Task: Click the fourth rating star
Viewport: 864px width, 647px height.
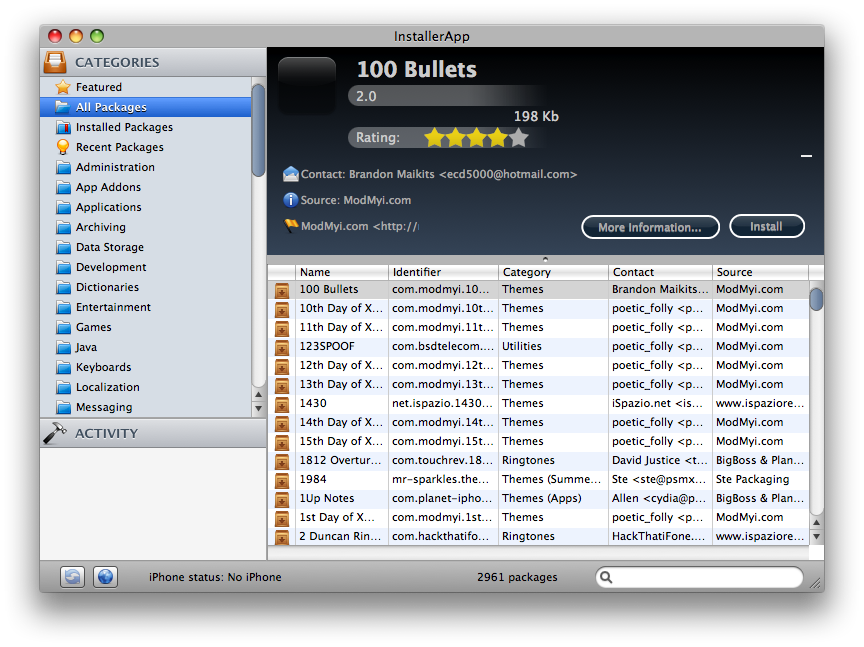Action: (498, 137)
